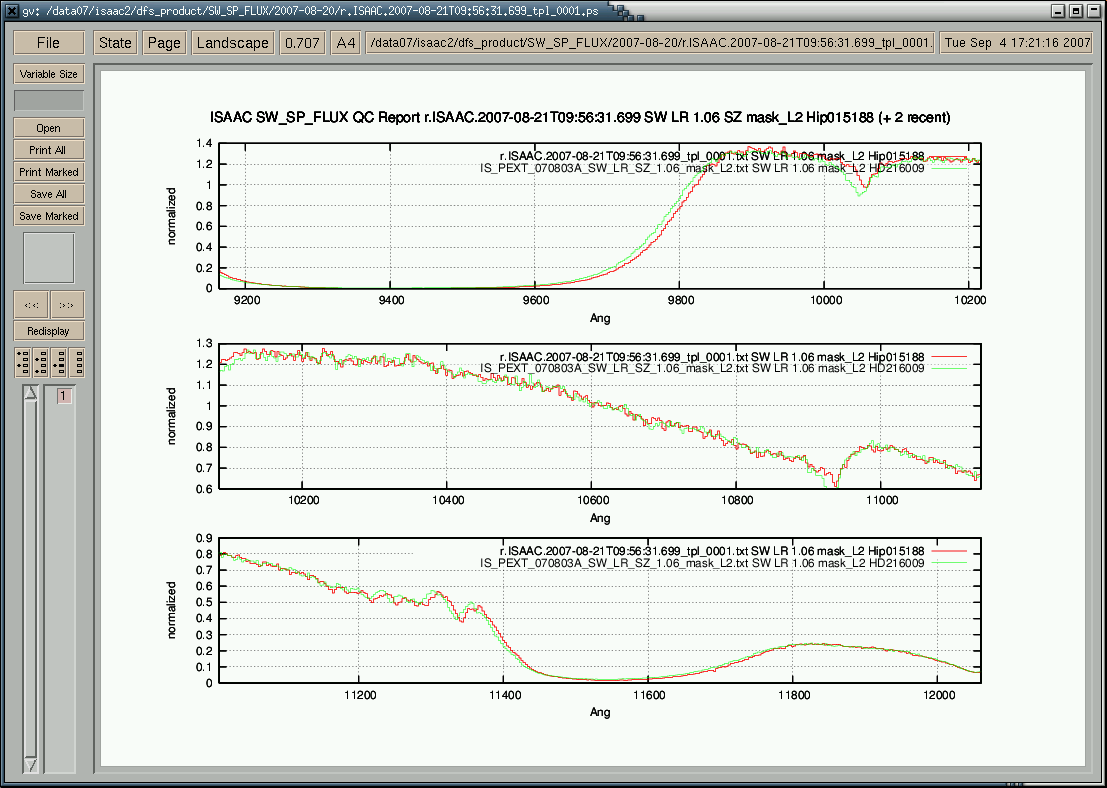The height and width of the screenshot is (788, 1107).
Task: Click the ISAAC SW_SP_FLUX QC Report title text
Action: (580, 118)
